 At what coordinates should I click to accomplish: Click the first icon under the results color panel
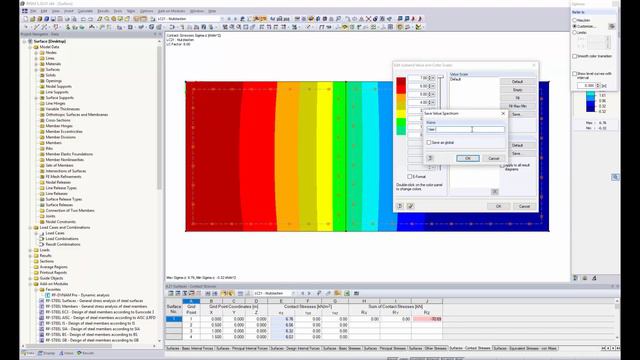pyautogui.click(x=576, y=278)
